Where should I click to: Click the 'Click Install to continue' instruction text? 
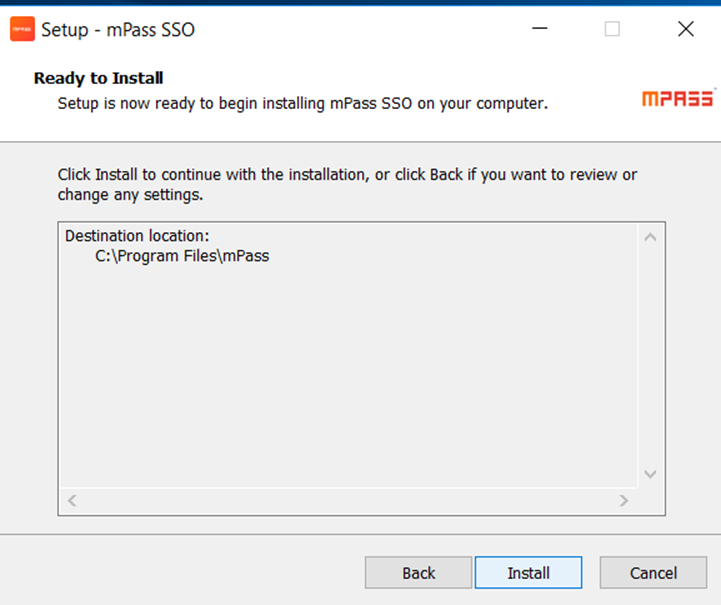[347, 184]
